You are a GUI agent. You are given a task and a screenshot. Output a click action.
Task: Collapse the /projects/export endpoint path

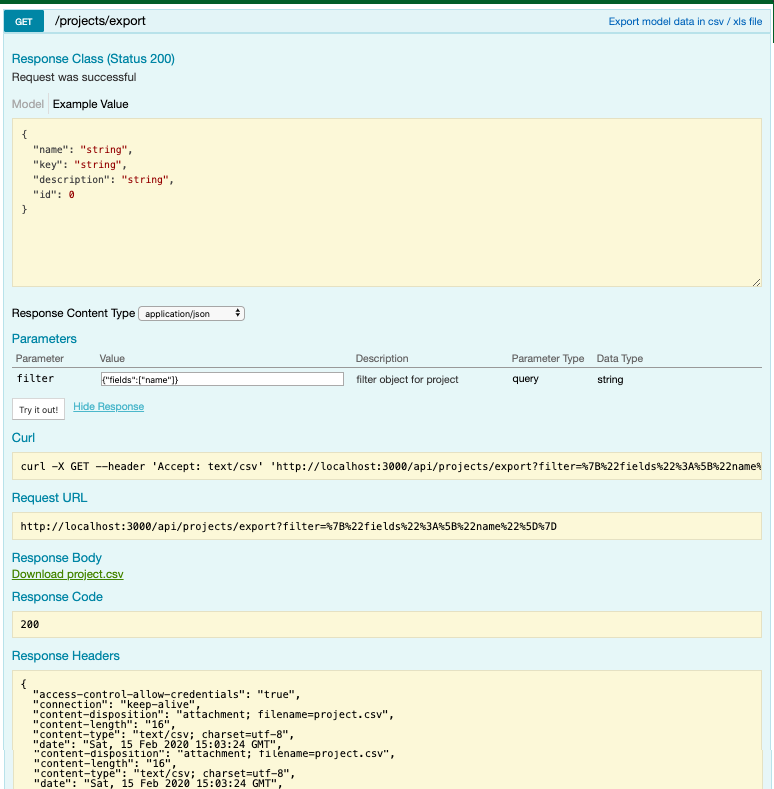tap(100, 21)
